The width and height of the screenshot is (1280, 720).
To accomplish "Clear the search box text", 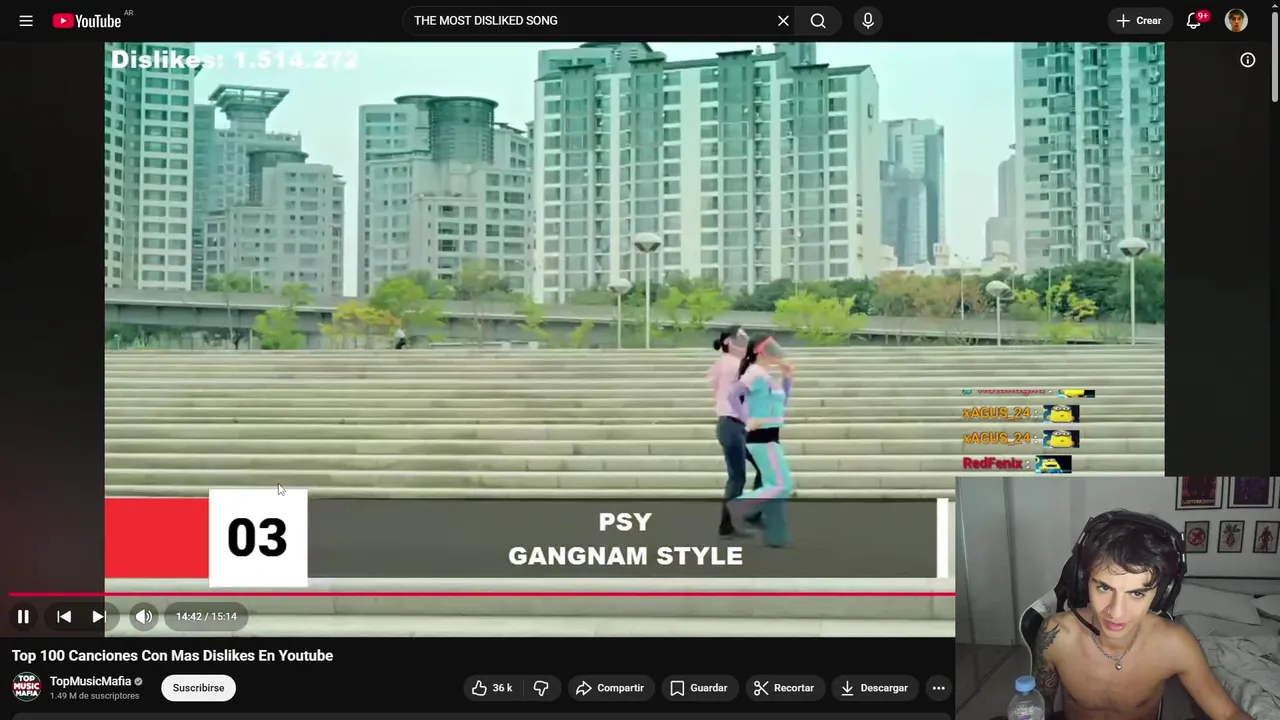I will [x=783, y=21].
